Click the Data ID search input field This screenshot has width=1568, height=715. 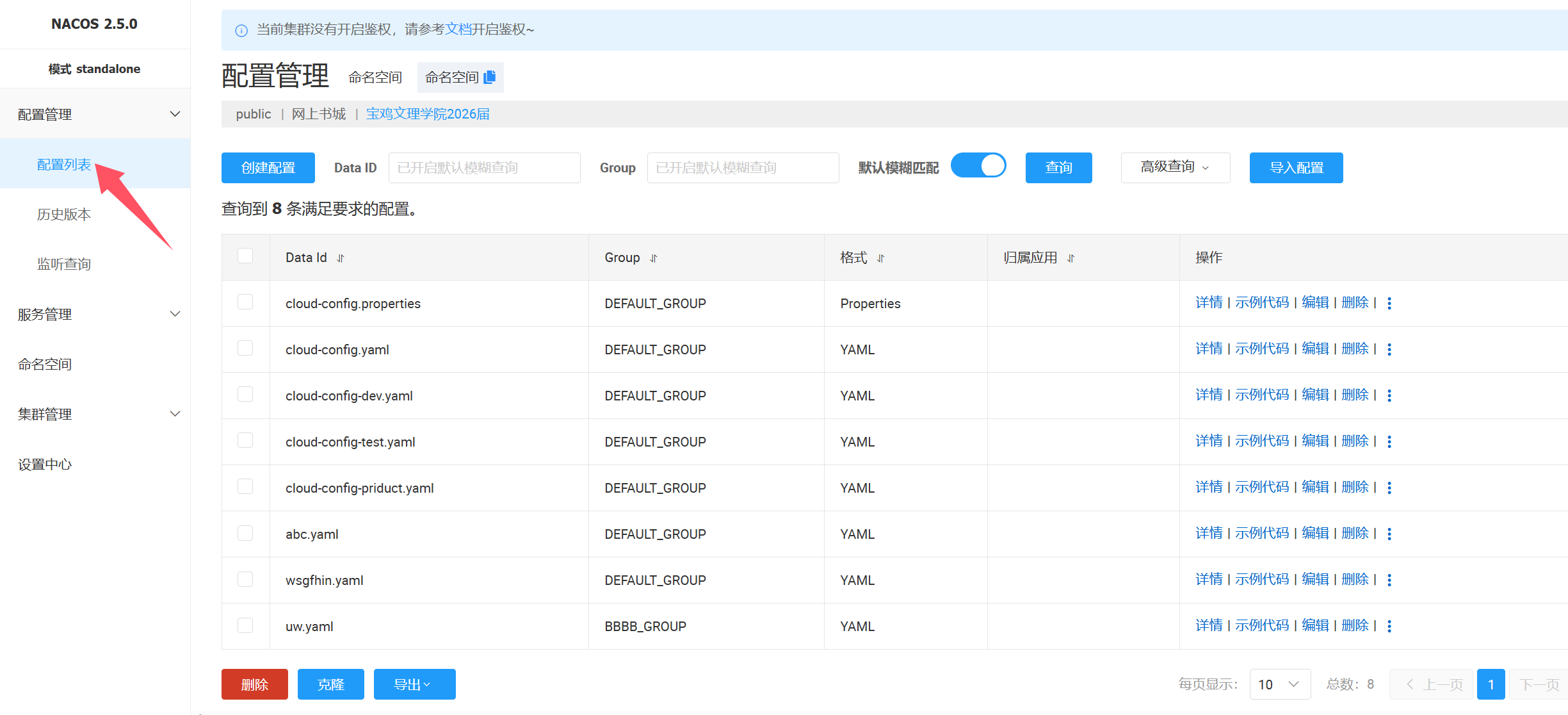[x=484, y=168]
